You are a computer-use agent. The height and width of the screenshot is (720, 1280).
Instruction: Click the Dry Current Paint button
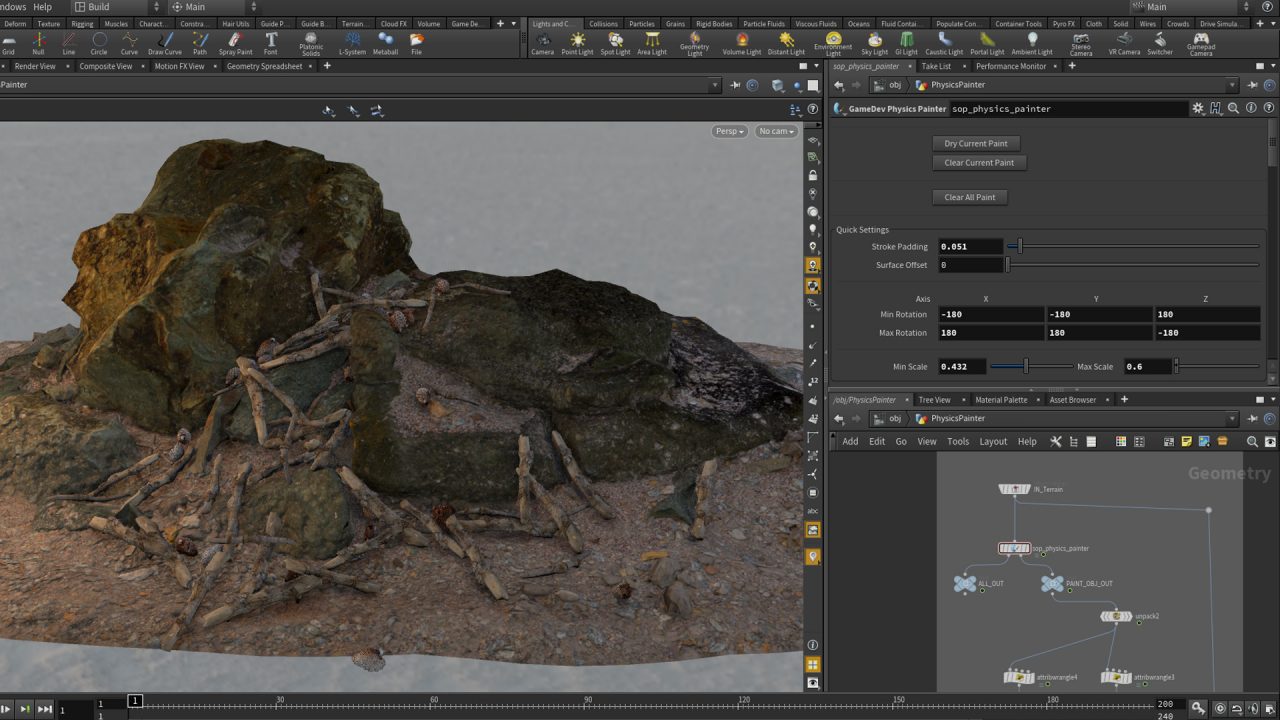[975, 143]
